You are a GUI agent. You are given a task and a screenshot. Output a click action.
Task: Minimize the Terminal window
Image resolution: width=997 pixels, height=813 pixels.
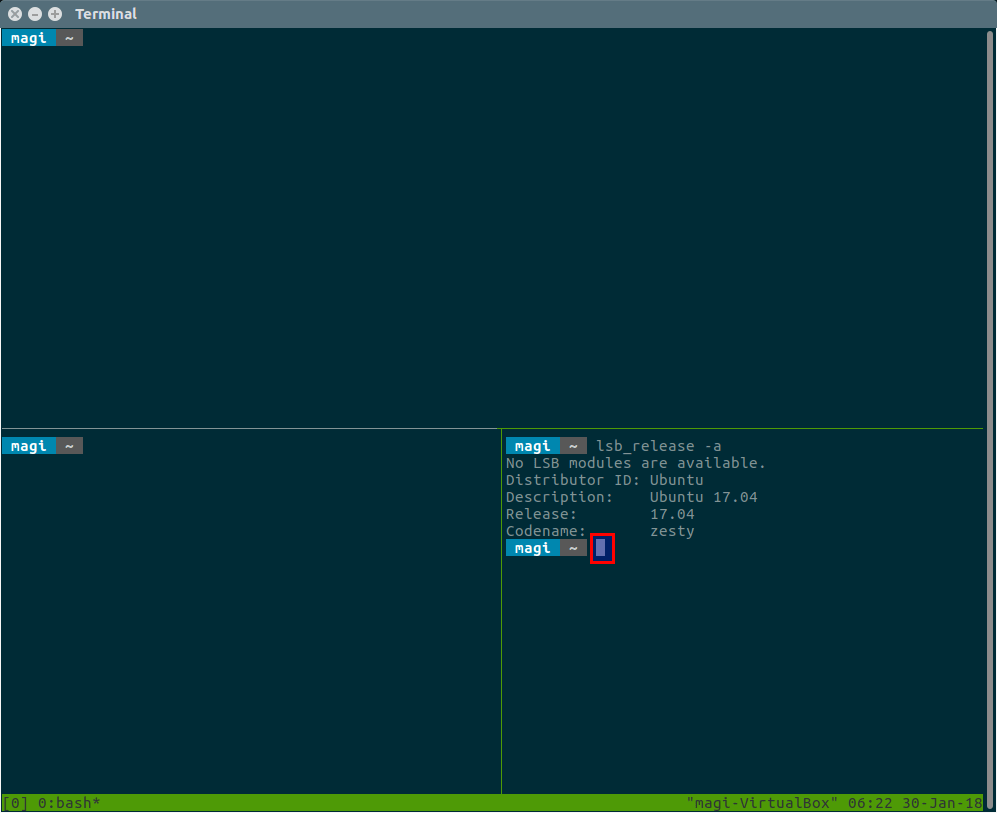(35, 14)
